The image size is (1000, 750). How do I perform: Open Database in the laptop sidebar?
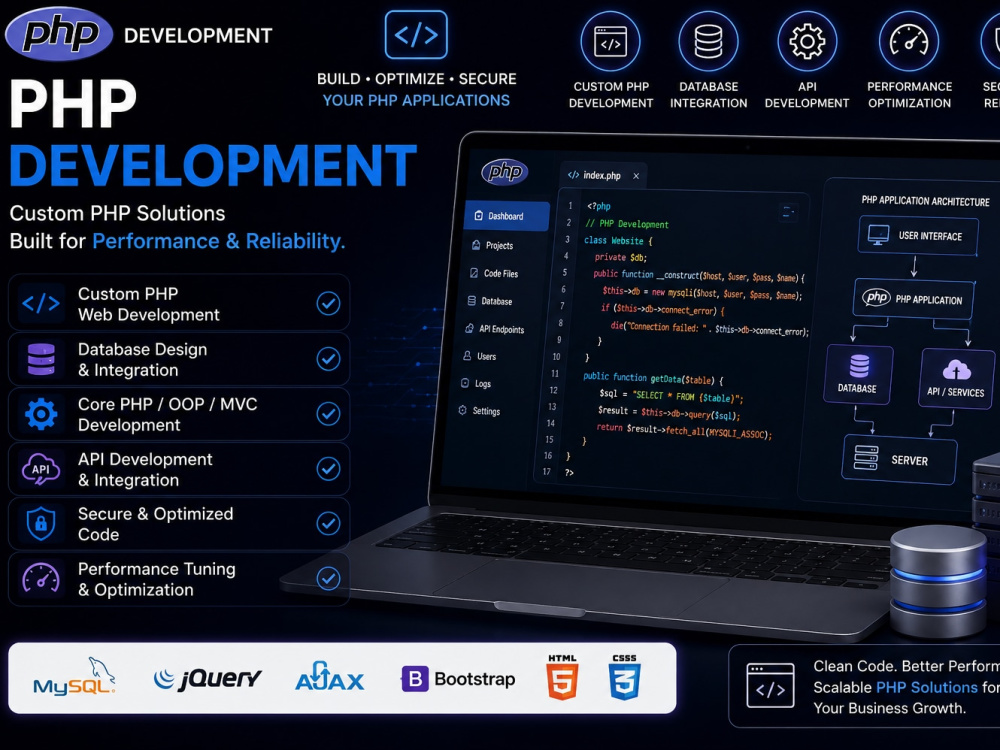(490, 301)
